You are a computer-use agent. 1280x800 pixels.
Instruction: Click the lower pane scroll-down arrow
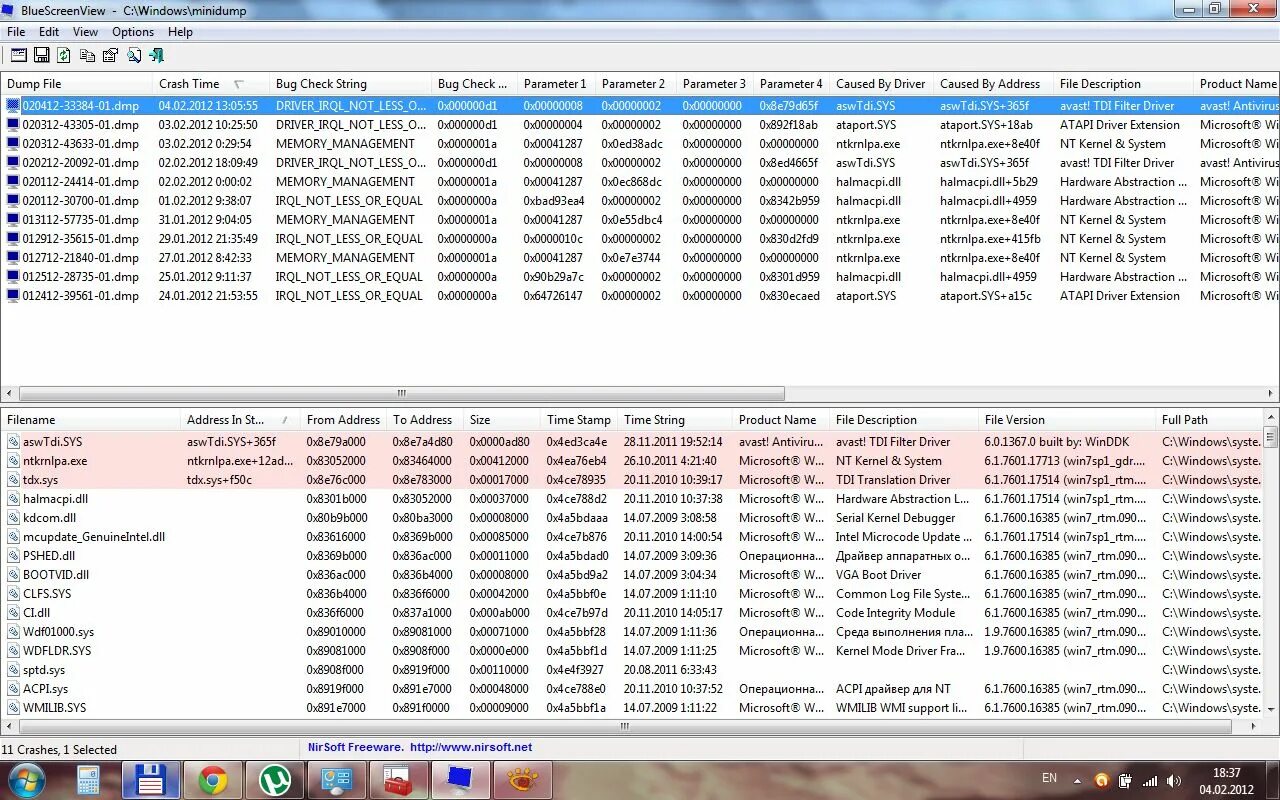1271,708
